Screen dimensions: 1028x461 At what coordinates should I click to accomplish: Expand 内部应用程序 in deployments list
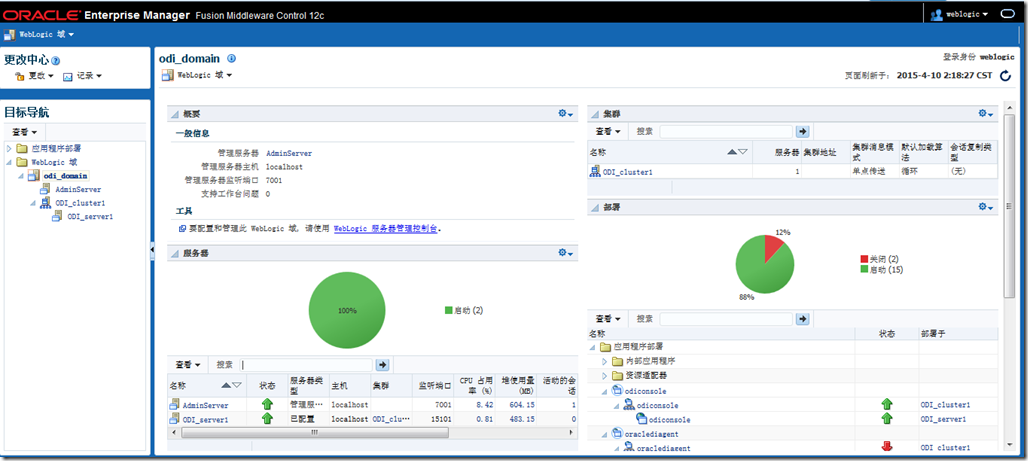605,361
